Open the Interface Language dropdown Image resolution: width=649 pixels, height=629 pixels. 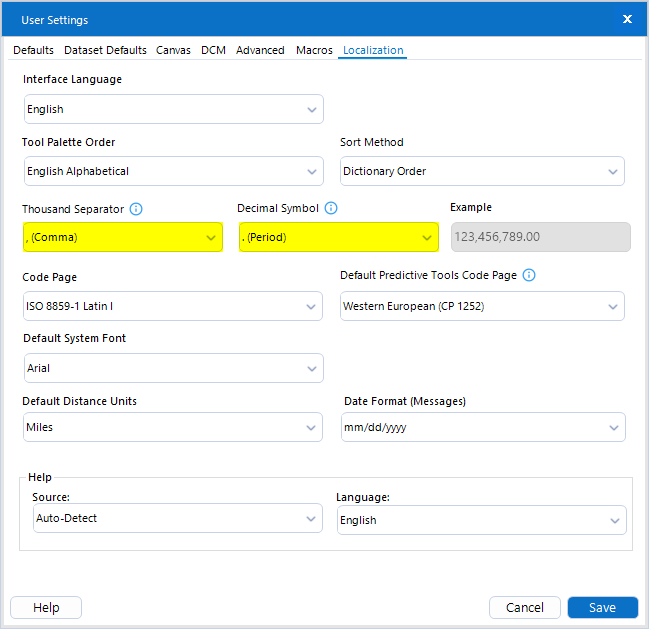(174, 109)
